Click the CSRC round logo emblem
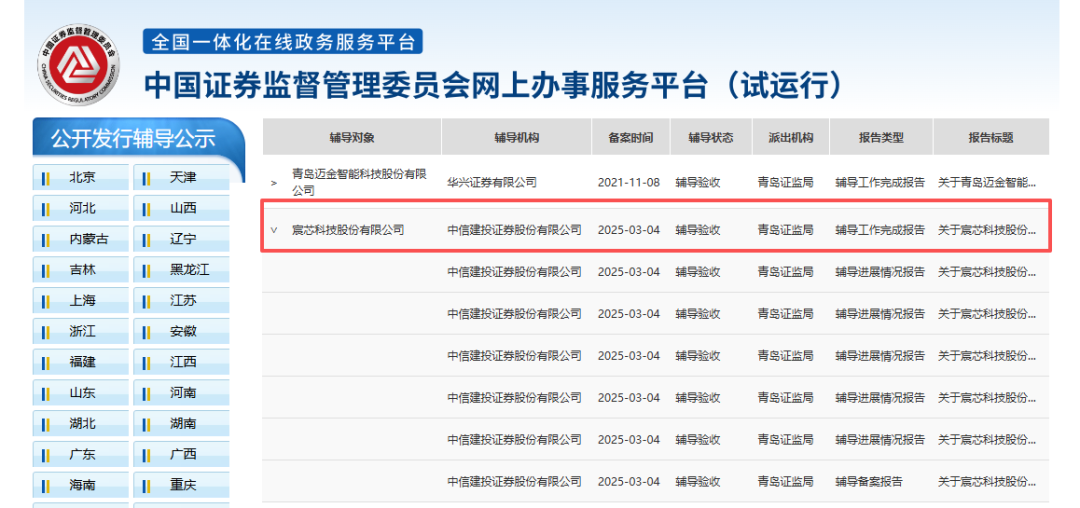 pyautogui.click(x=77, y=66)
